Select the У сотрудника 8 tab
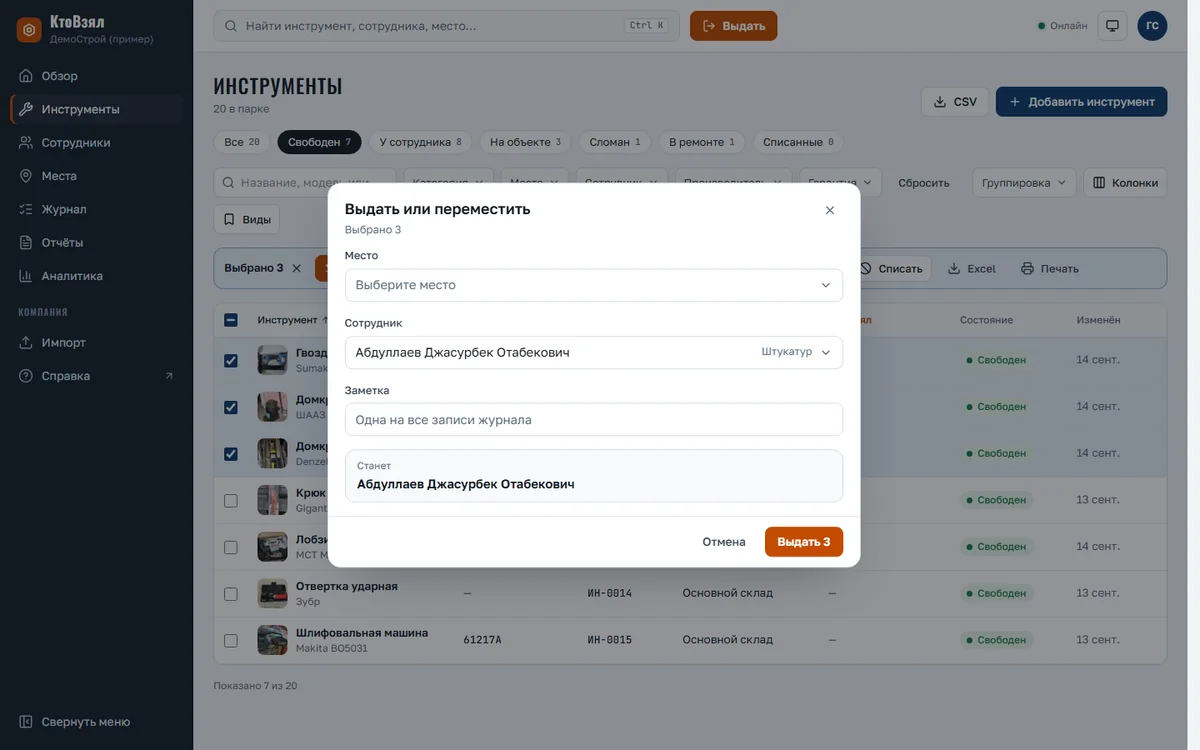Viewport: 1200px width, 750px height. point(421,142)
